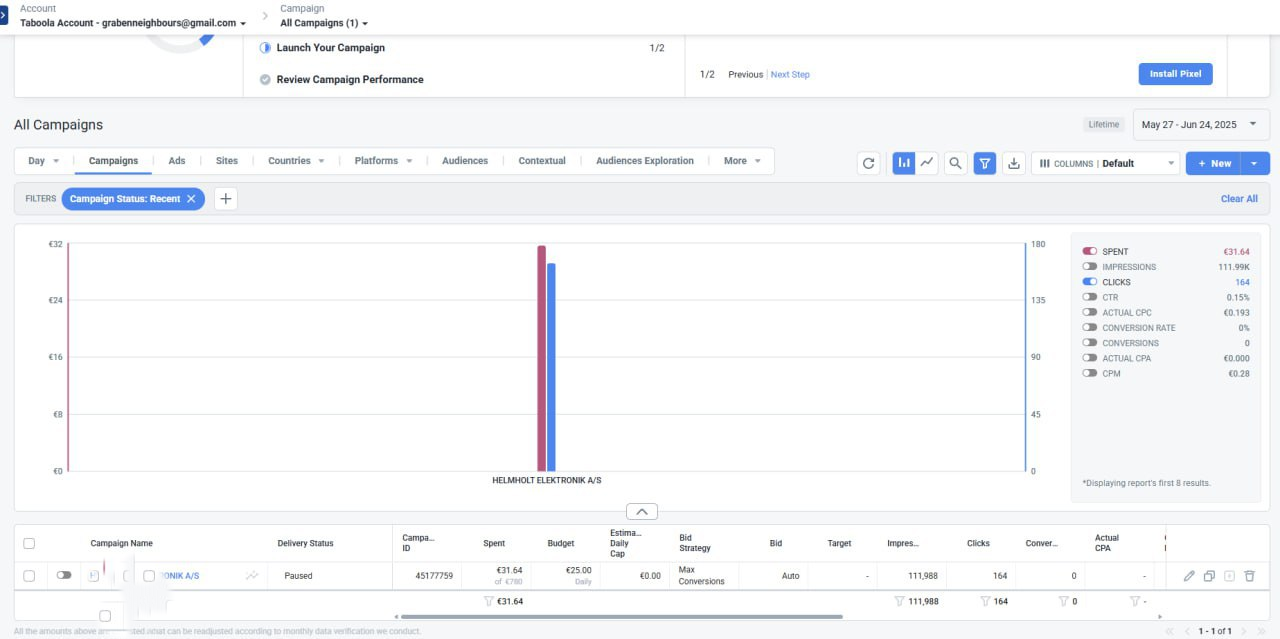Toggle IMPRESSIONS metric in chart legend
1280x639 pixels.
pyautogui.click(x=1090, y=266)
